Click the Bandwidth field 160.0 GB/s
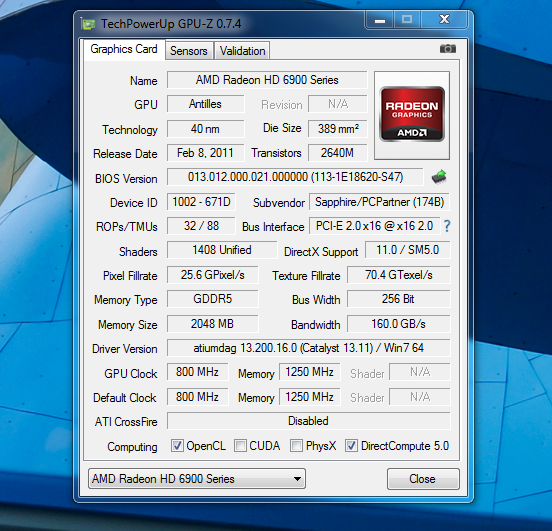Image resolution: width=552 pixels, height=531 pixels. click(x=399, y=324)
